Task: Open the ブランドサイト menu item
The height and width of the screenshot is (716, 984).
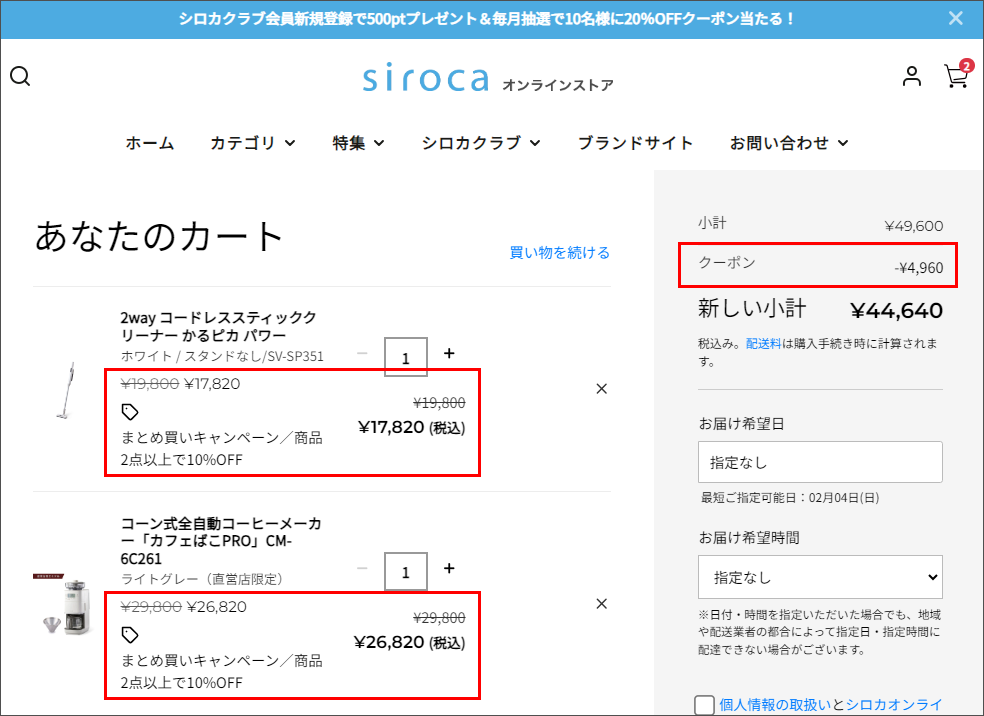Action: point(635,143)
